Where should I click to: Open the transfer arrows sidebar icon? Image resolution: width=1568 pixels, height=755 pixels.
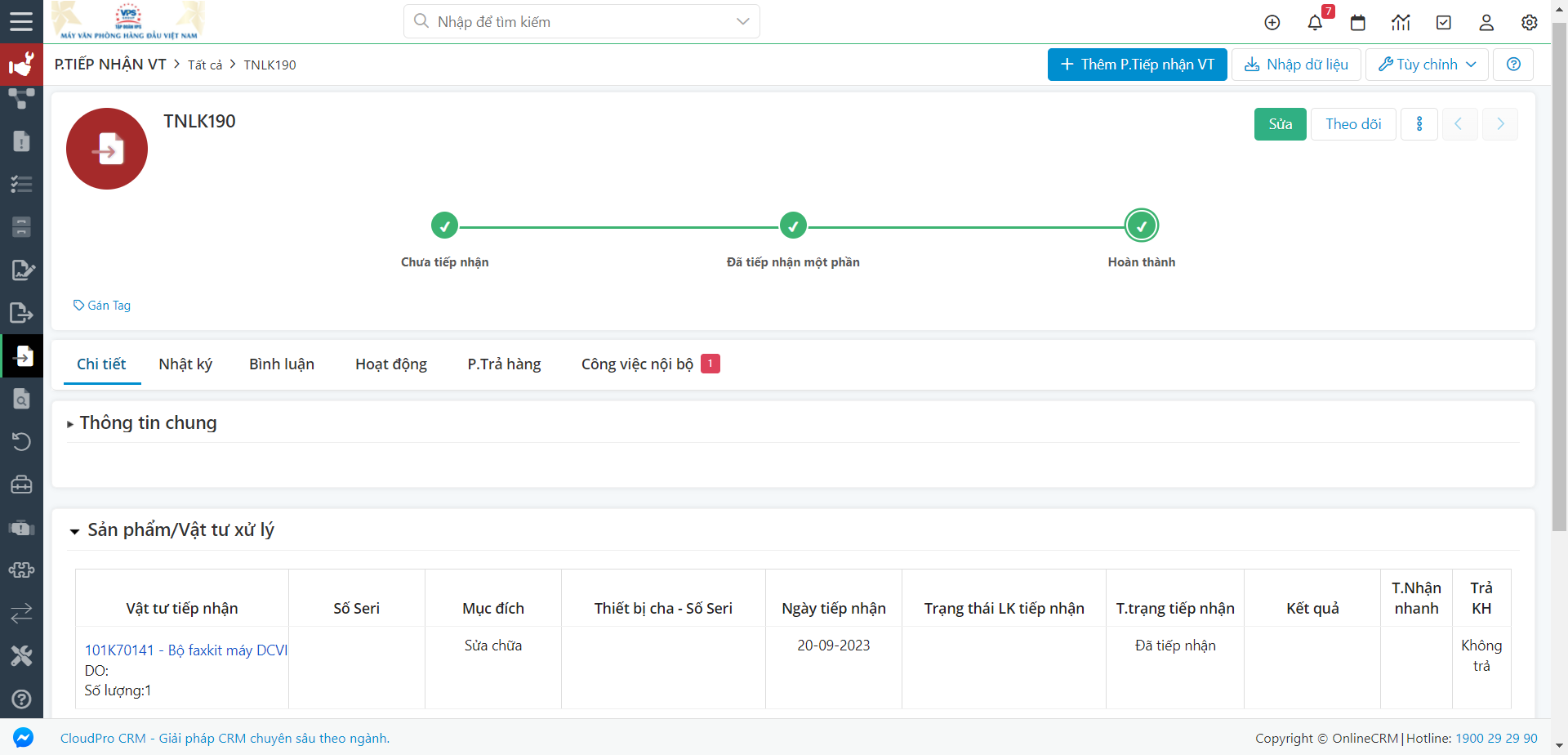coord(21,613)
